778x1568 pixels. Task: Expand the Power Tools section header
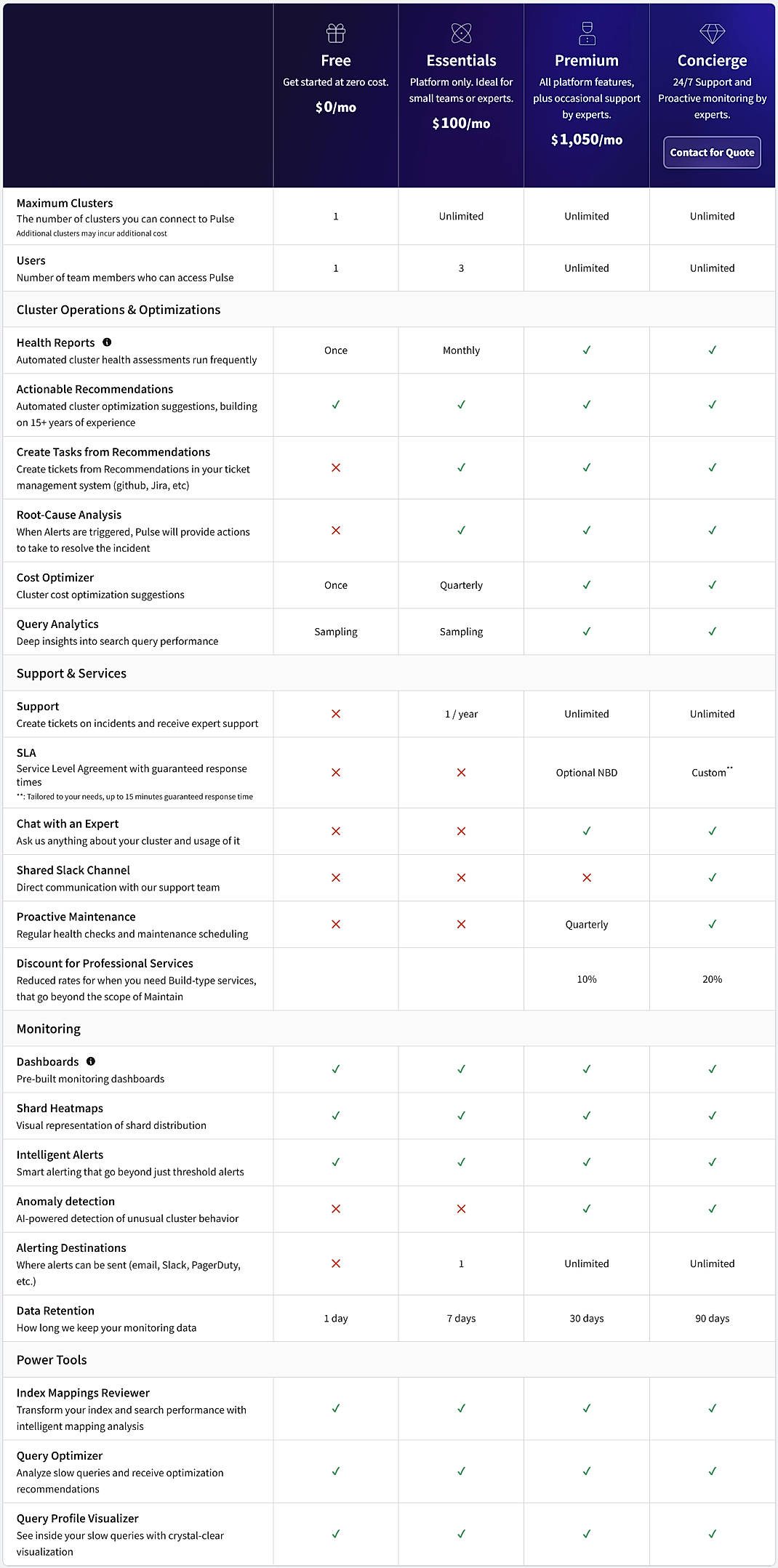(x=51, y=1359)
